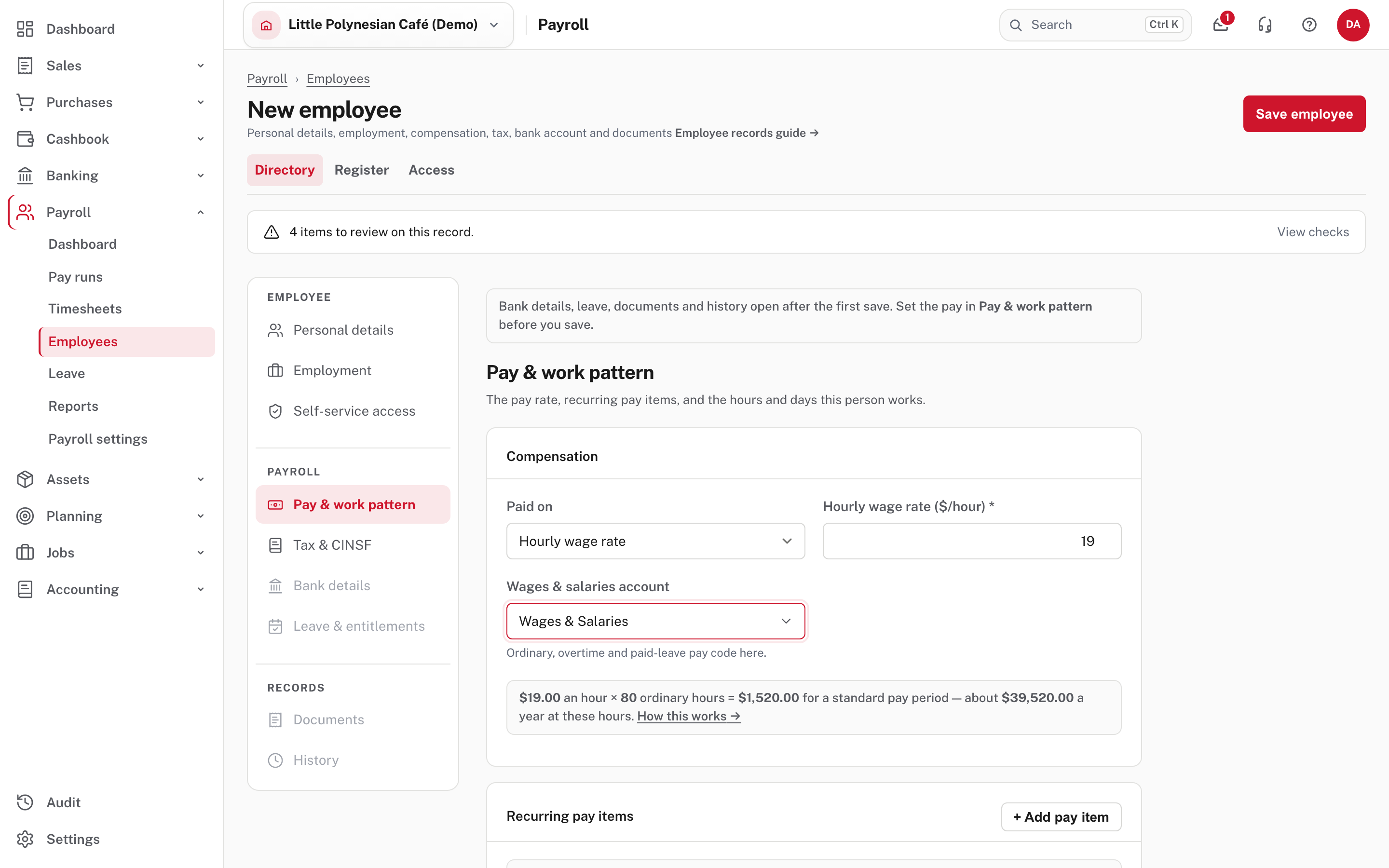Open the help question mark icon

pos(1308,25)
